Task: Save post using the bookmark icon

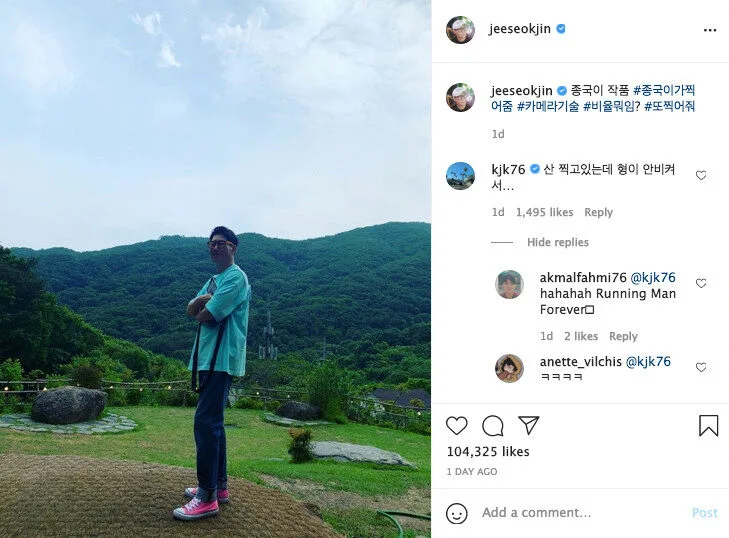Action: [709, 425]
